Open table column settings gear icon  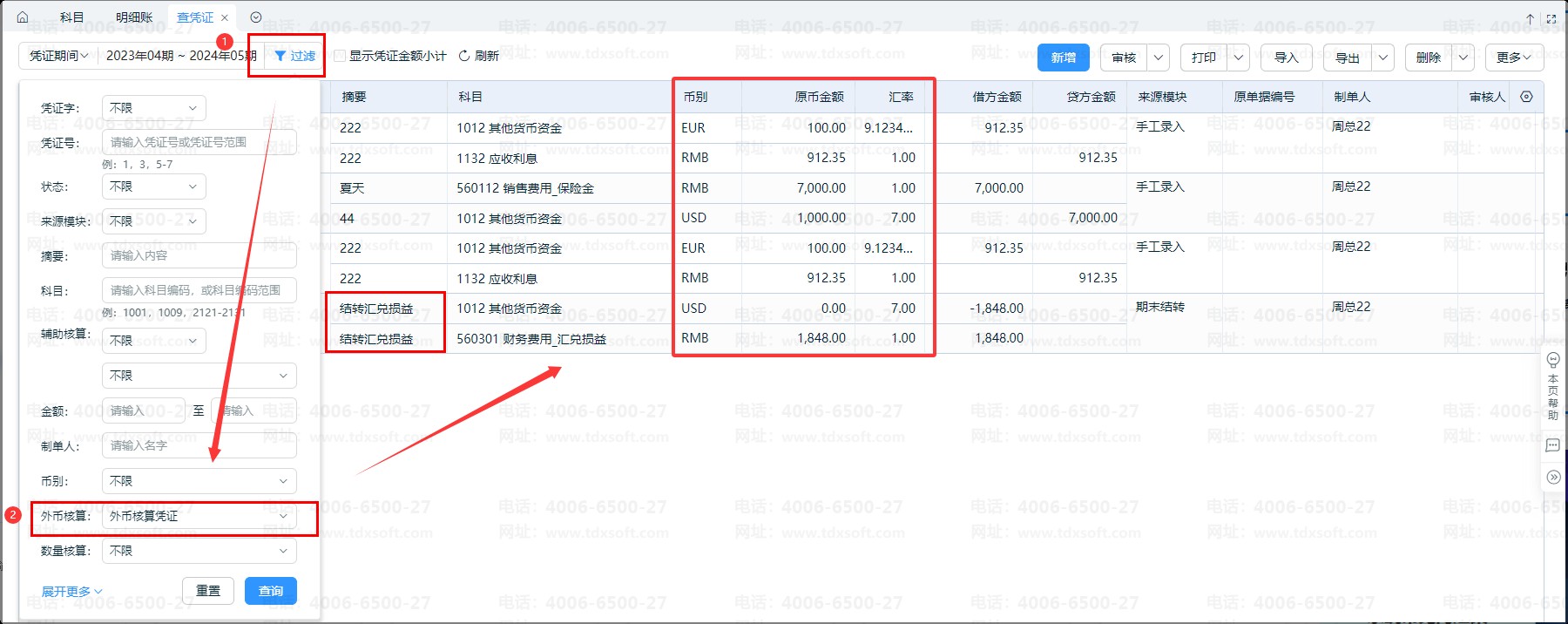coord(1526,97)
